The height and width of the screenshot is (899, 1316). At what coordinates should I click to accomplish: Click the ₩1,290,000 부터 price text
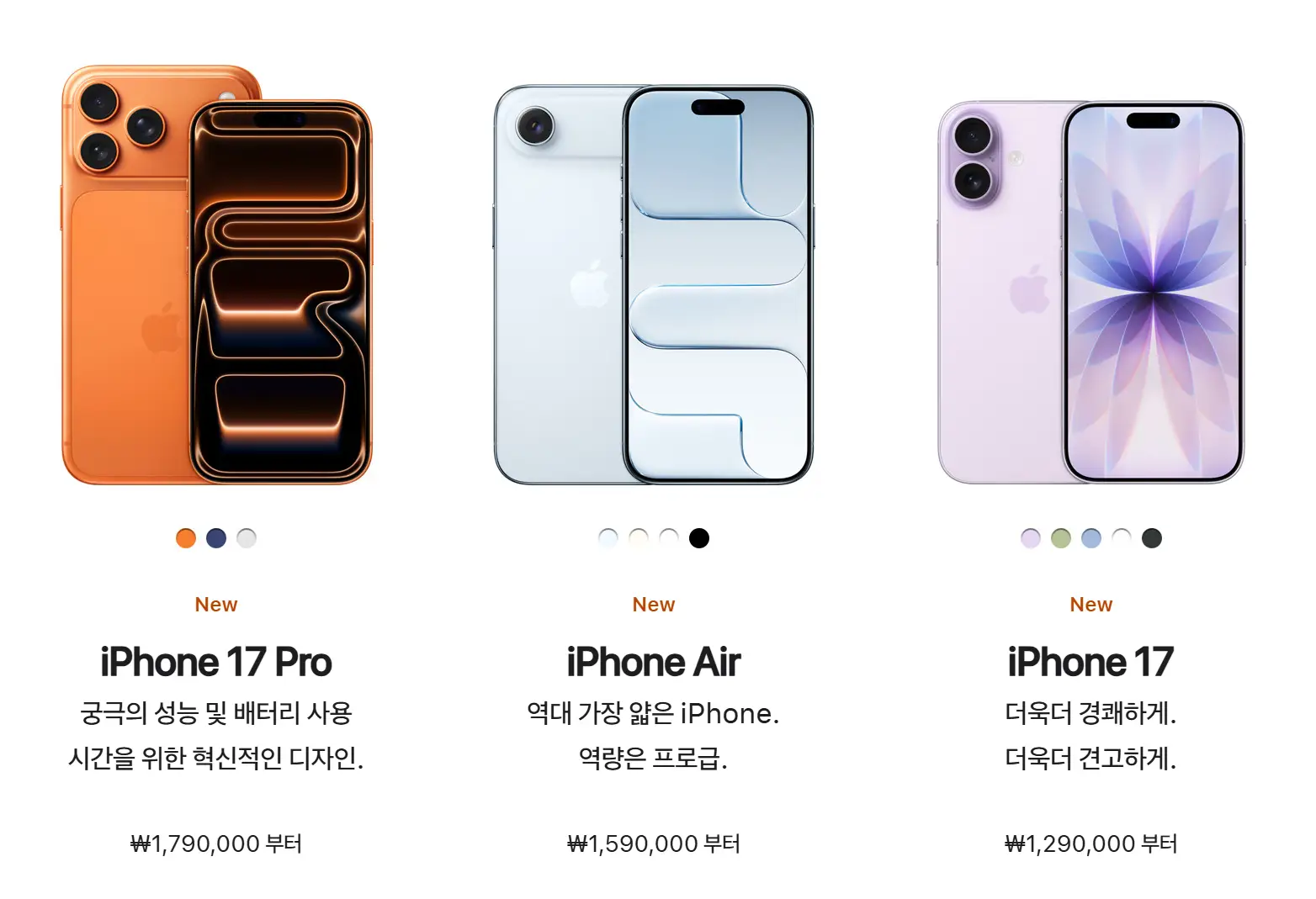[x=1091, y=843]
